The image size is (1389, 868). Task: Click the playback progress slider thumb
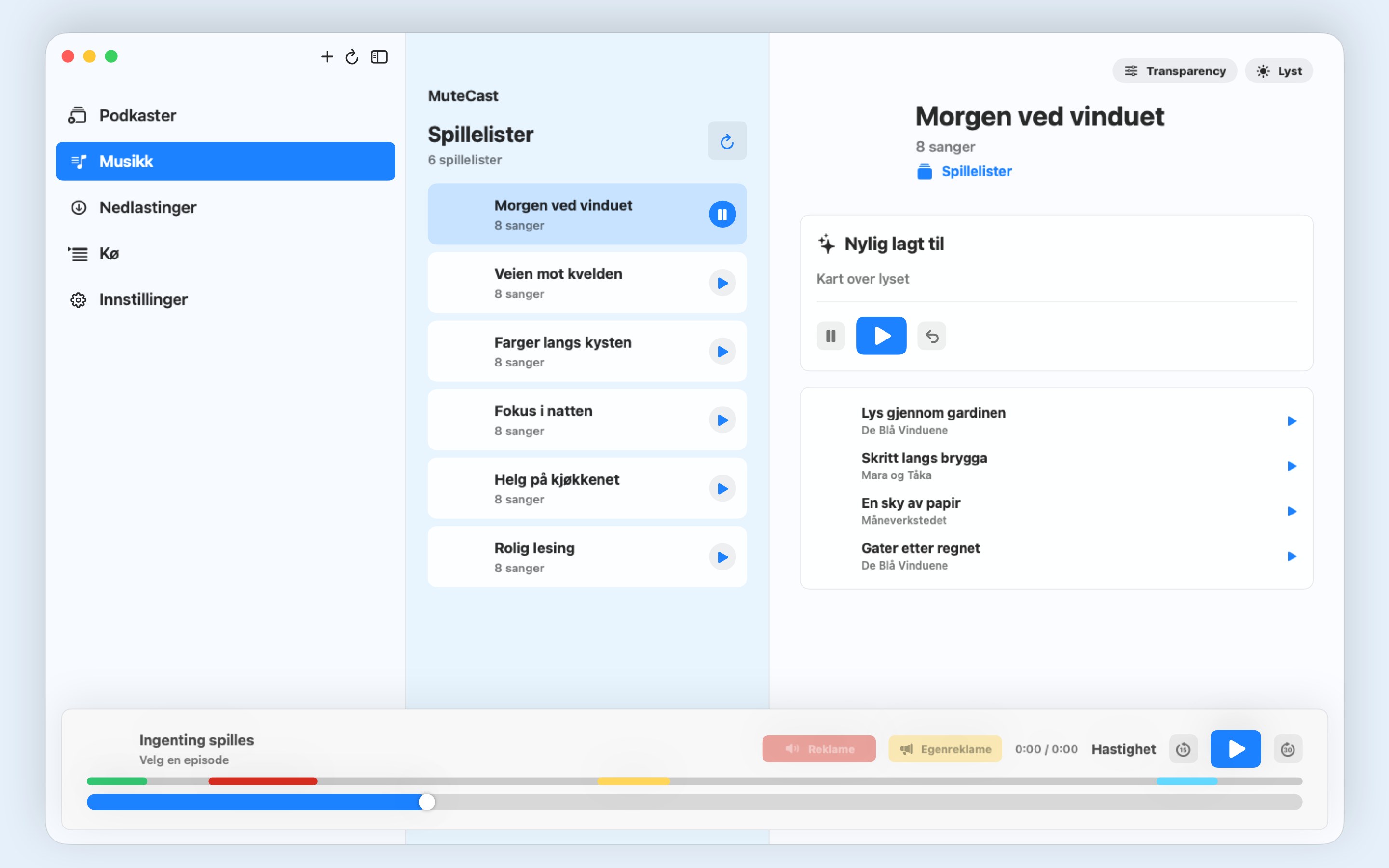(x=427, y=802)
